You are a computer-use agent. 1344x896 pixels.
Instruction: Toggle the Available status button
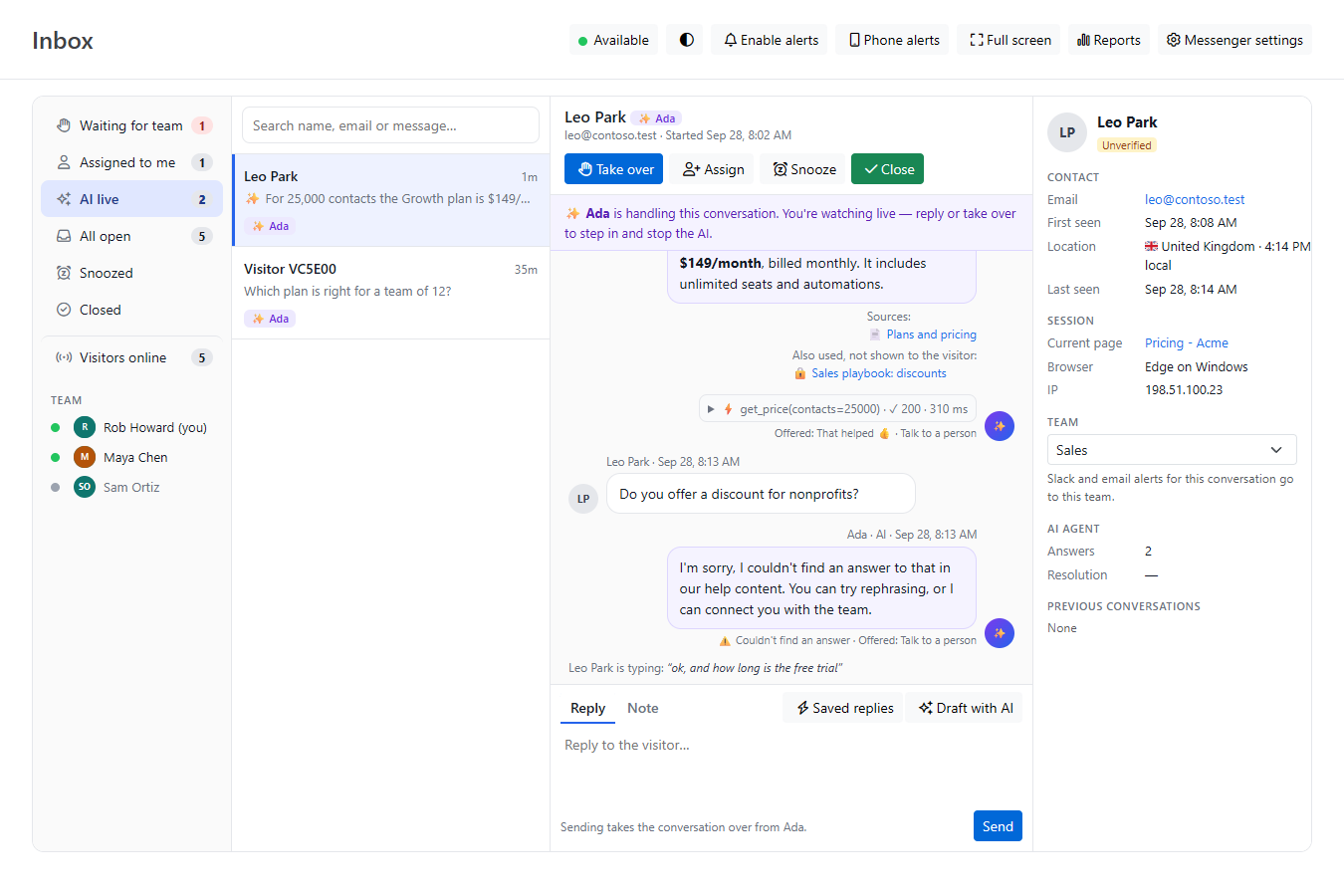coord(613,40)
